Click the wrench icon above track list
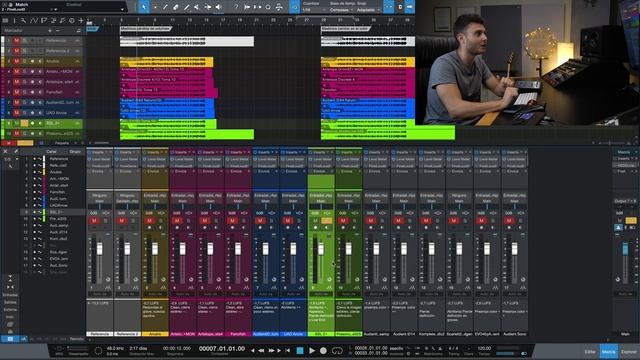 pos(24,20)
